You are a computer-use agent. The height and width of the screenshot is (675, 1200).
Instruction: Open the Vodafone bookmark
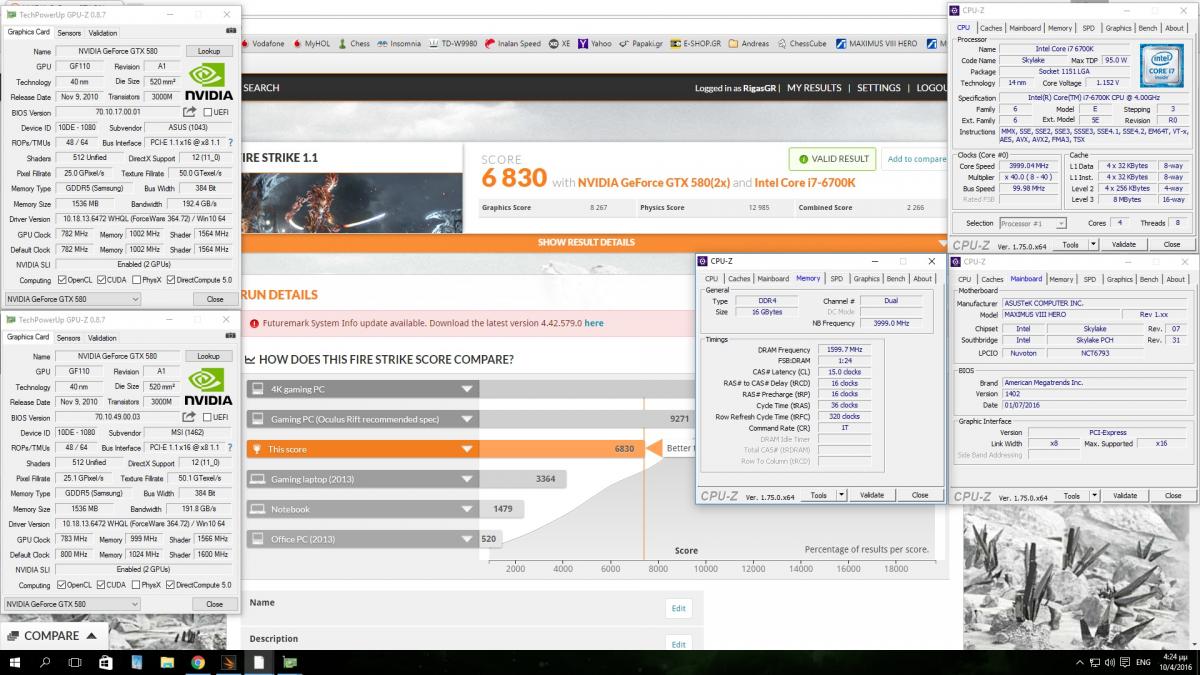262,44
